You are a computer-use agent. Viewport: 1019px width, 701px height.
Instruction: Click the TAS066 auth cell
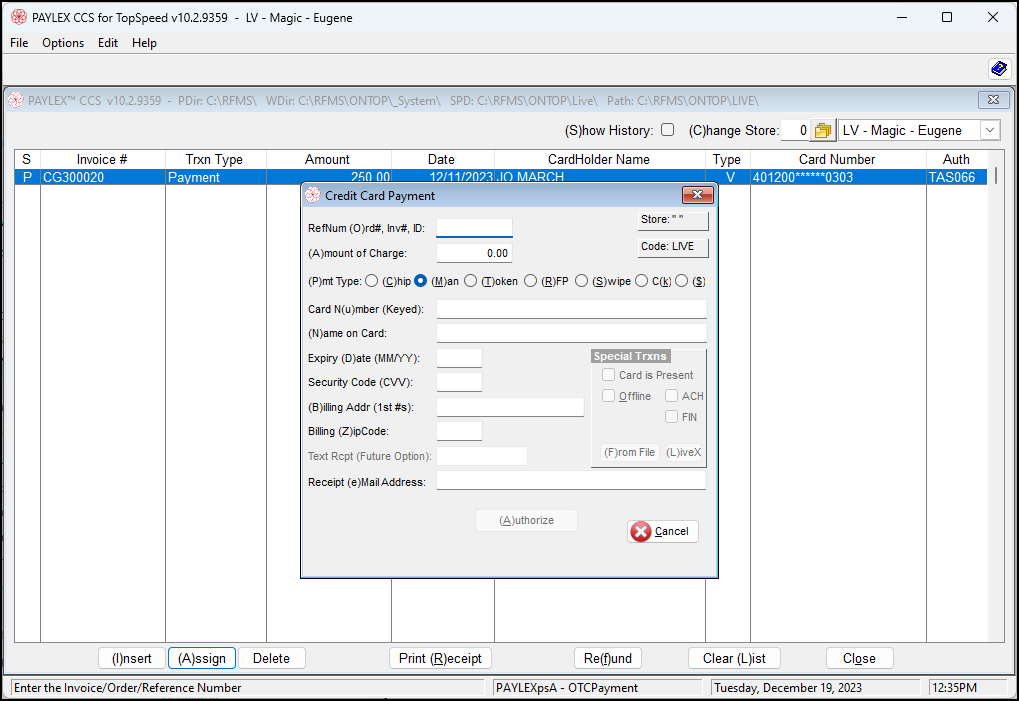point(957,177)
